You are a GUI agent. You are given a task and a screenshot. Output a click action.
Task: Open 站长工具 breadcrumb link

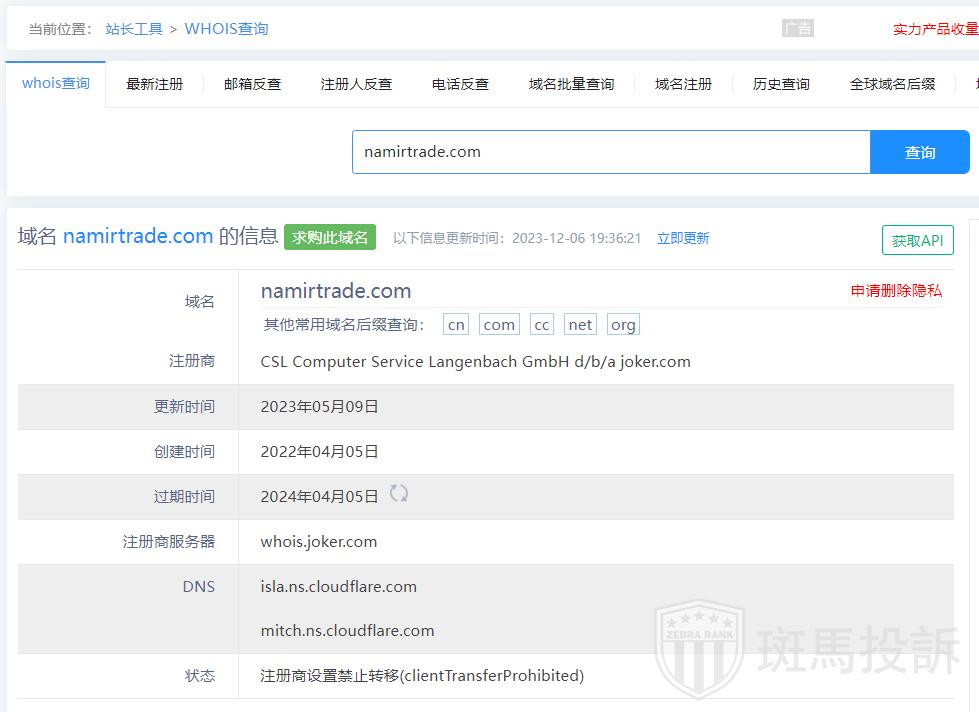point(134,29)
